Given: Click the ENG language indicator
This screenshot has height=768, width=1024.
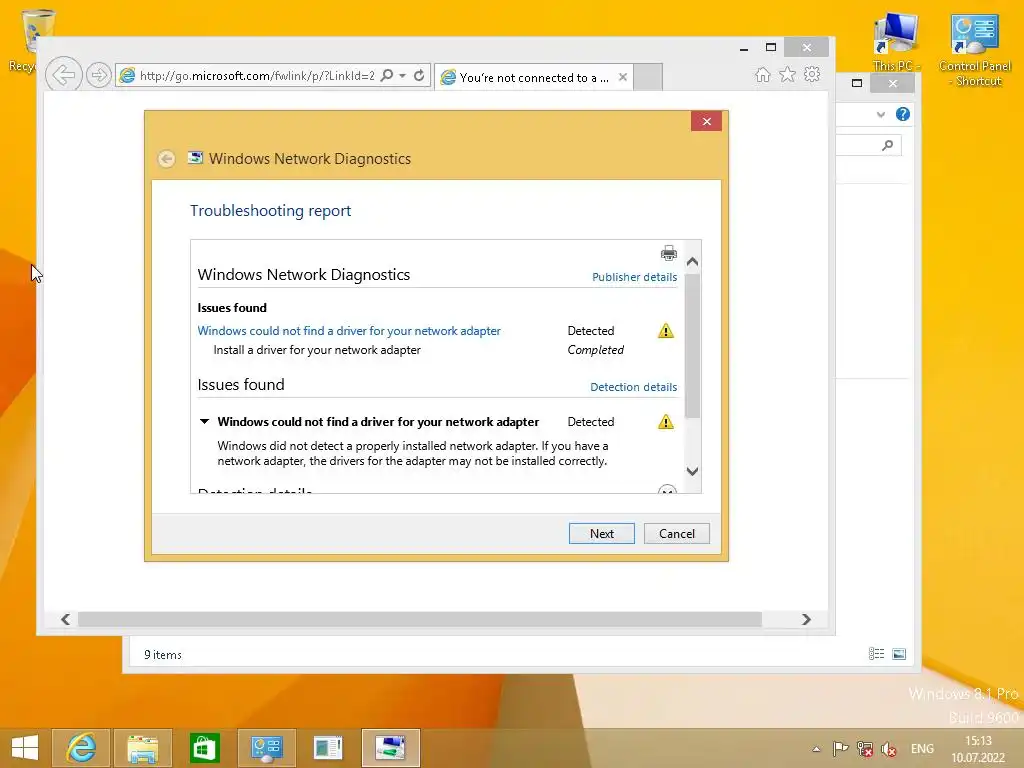Looking at the screenshot, I should click(922, 748).
